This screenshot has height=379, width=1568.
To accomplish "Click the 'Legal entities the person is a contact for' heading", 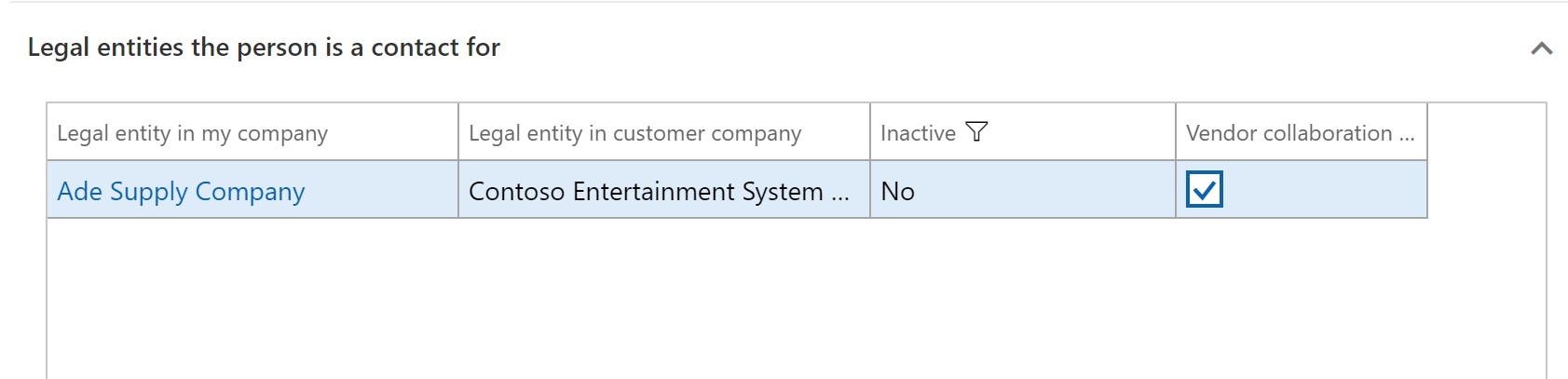I will [x=264, y=47].
